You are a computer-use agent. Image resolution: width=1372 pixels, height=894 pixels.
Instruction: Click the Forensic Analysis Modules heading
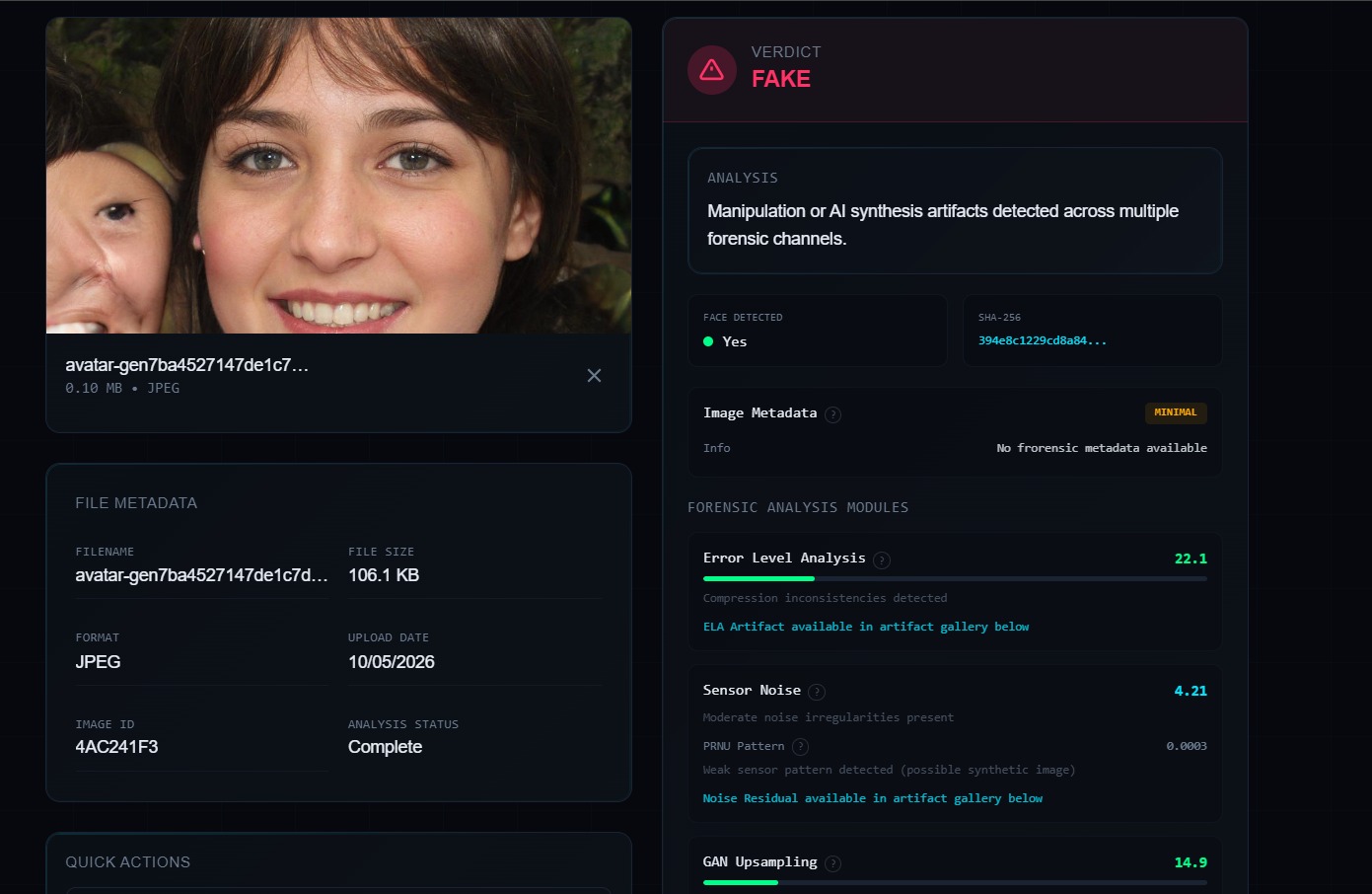798,507
